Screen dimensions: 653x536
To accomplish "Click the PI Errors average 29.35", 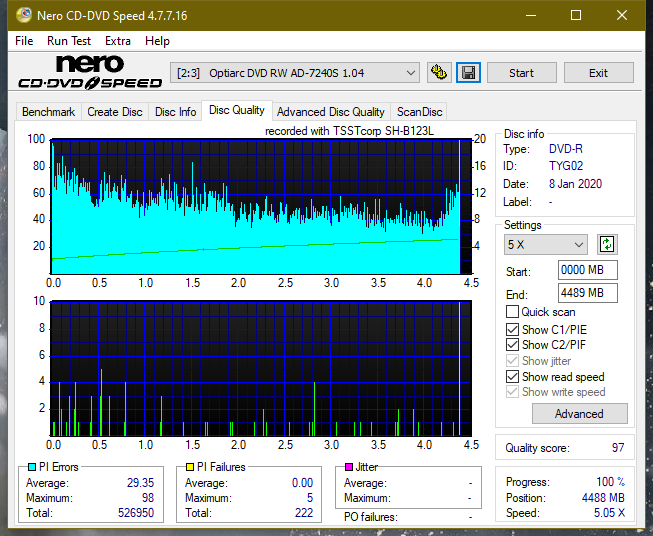I will (x=140, y=483).
